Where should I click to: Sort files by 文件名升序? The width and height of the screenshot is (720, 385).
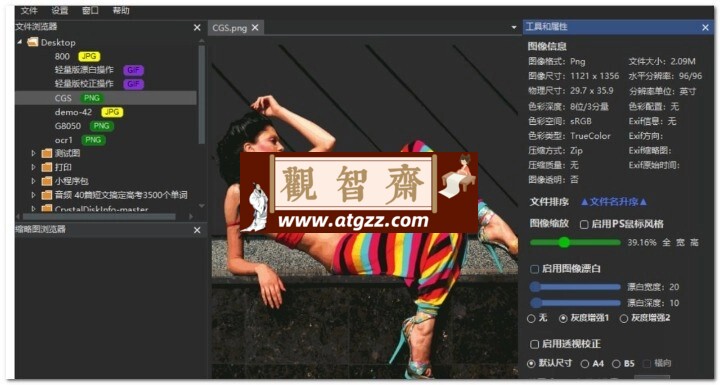click(614, 202)
